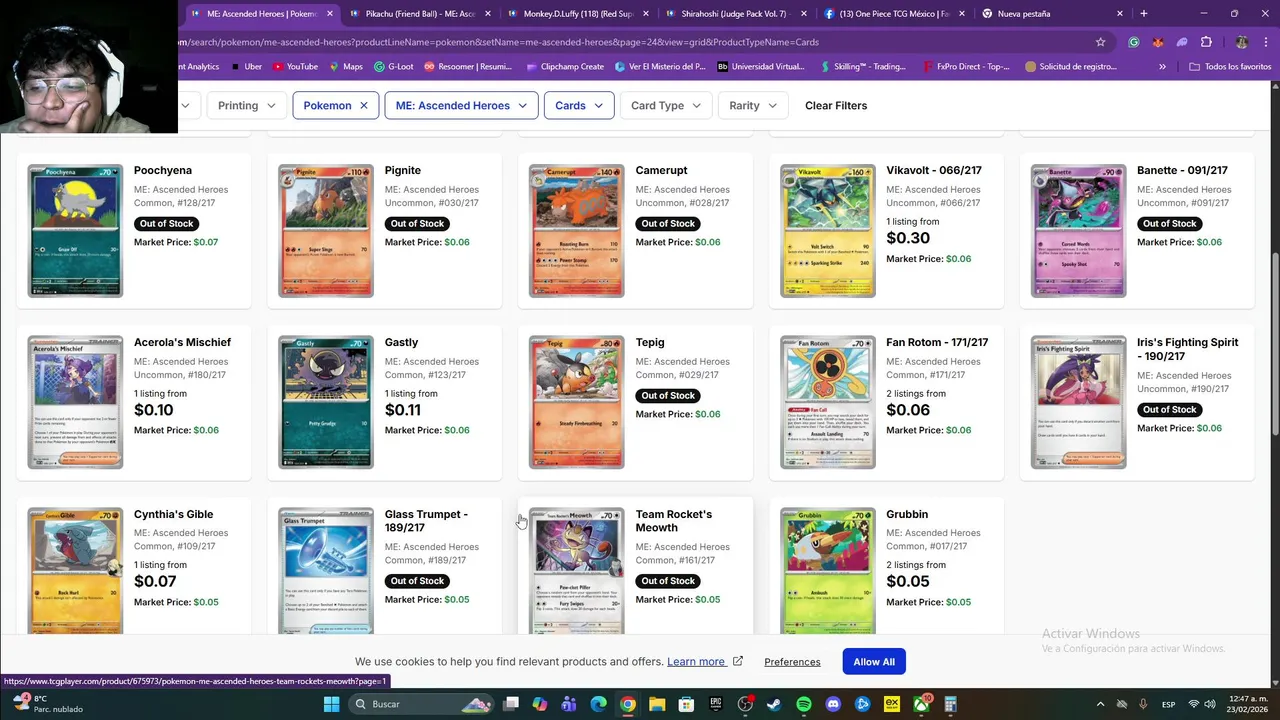
Task: Open Microsoft Teams from the taskbar
Action: click(569, 704)
